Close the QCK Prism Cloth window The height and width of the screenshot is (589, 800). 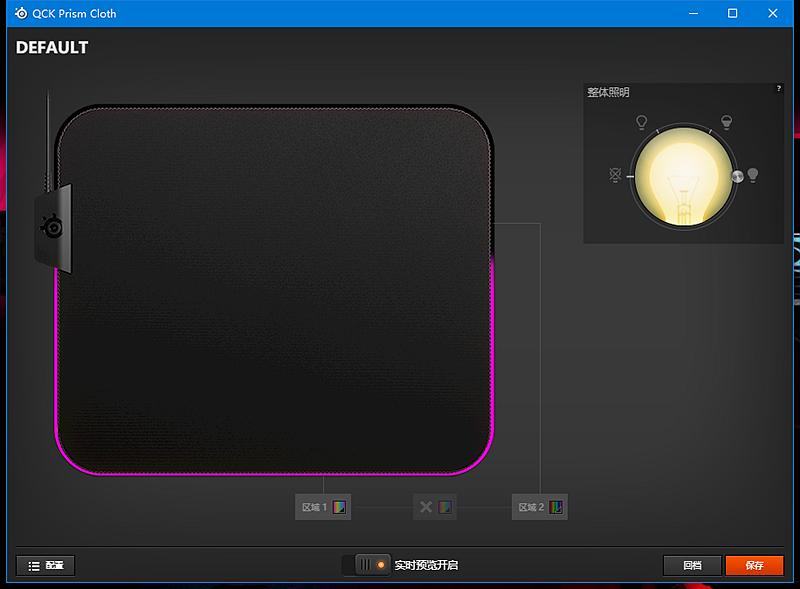[x=772, y=13]
